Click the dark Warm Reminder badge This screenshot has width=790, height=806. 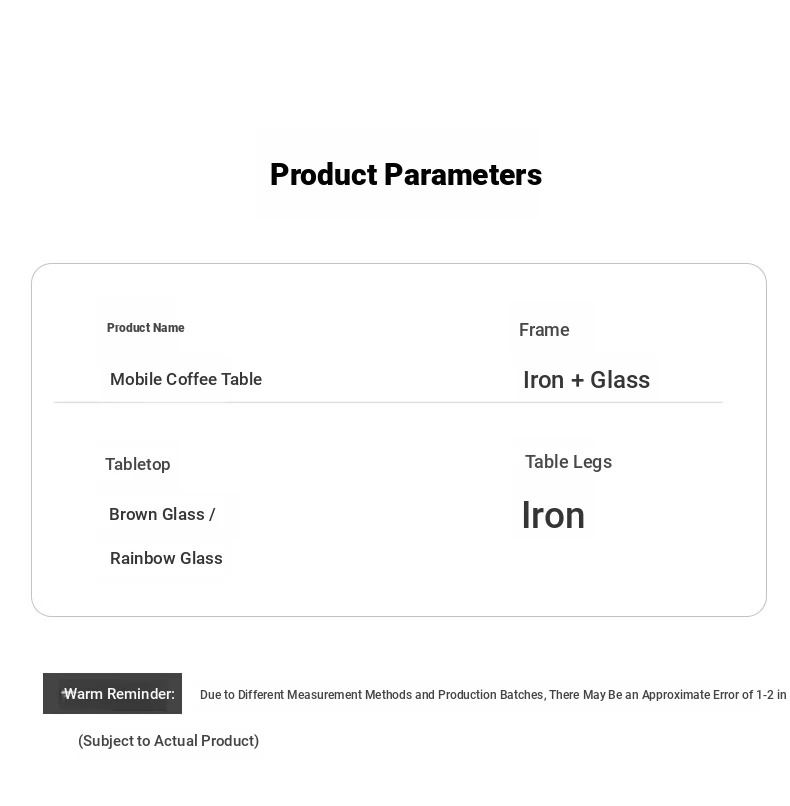tap(113, 694)
